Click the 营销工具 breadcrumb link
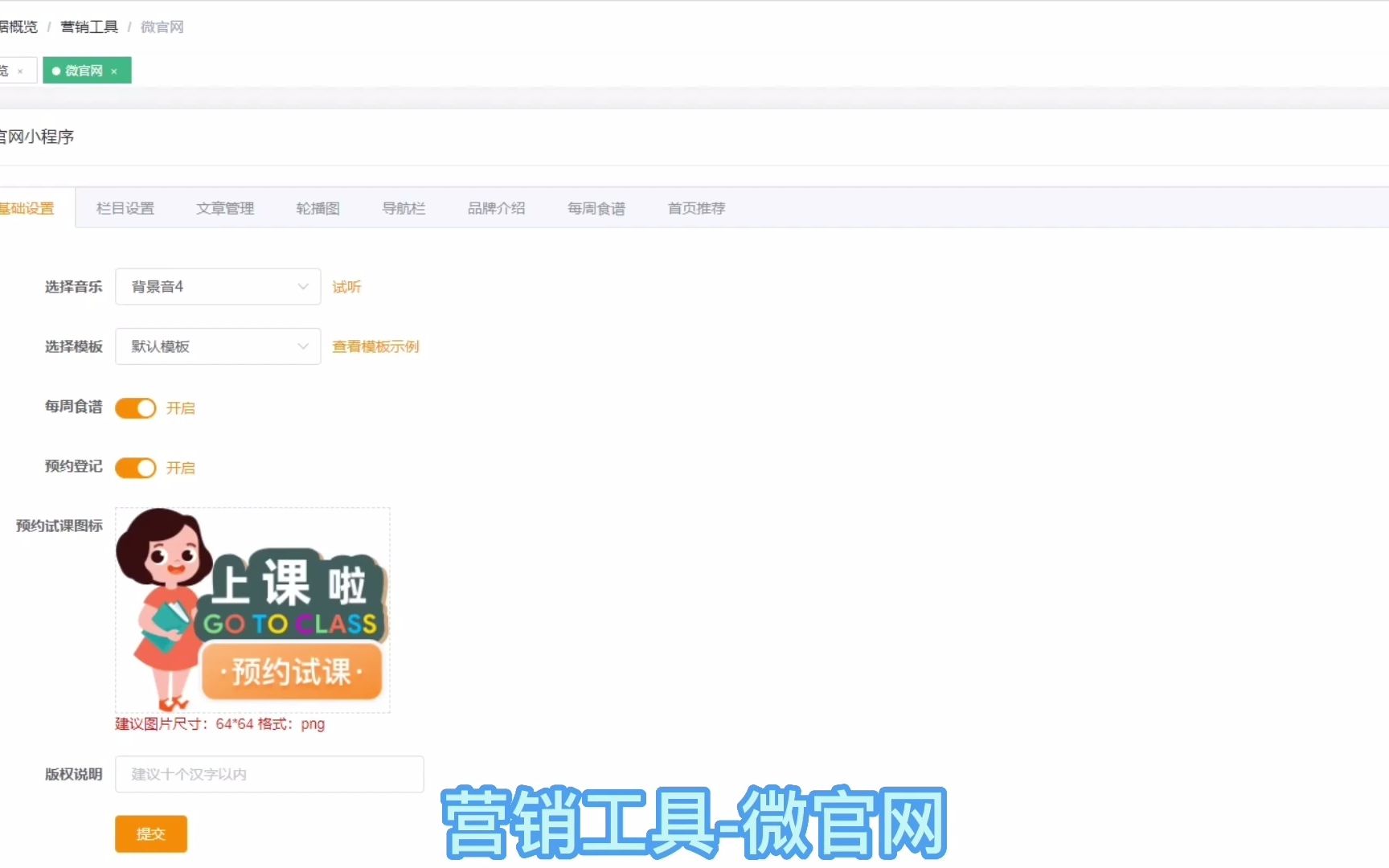Image resolution: width=1389 pixels, height=868 pixels. pyautogui.click(x=89, y=27)
